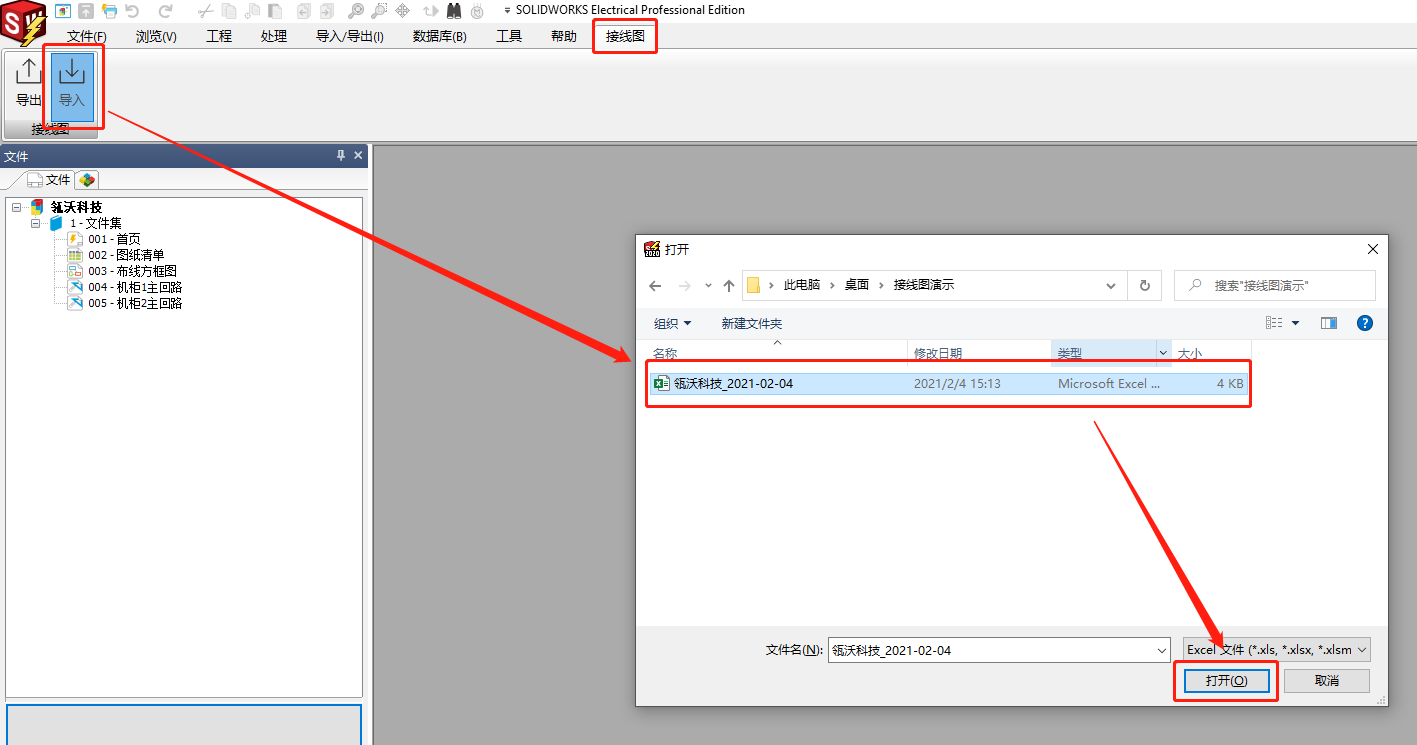This screenshot has width=1417, height=745.
Task: Sort by the 名称 column header
Action: (x=665, y=353)
